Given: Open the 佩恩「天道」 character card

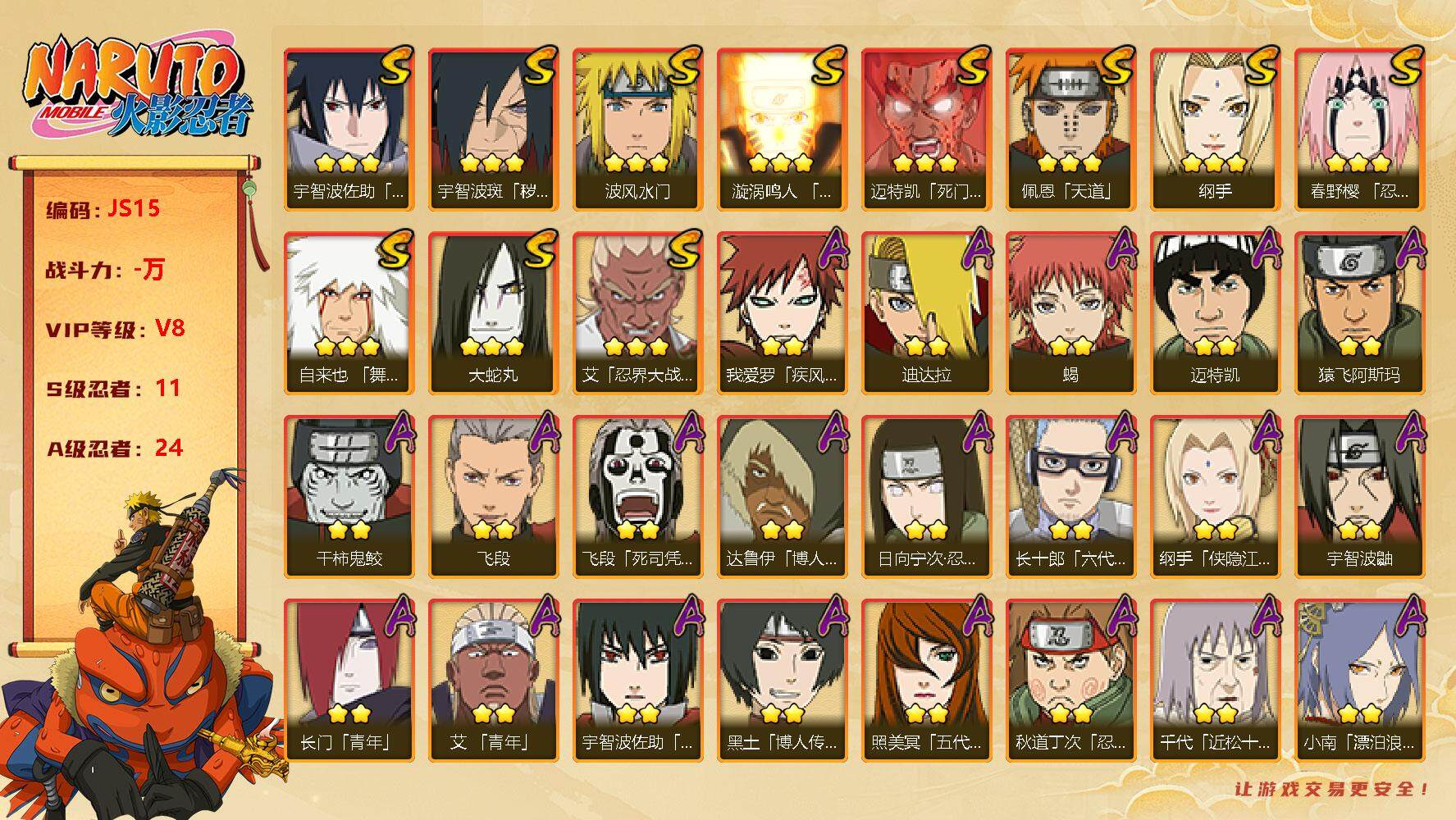Looking at the screenshot, I should (1070, 129).
